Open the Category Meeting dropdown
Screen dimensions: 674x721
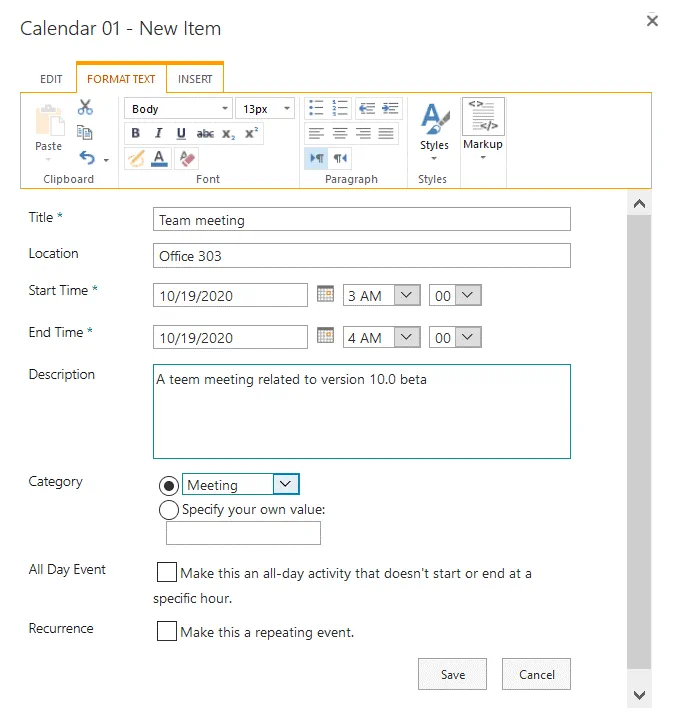pyautogui.click(x=285, y=485)
